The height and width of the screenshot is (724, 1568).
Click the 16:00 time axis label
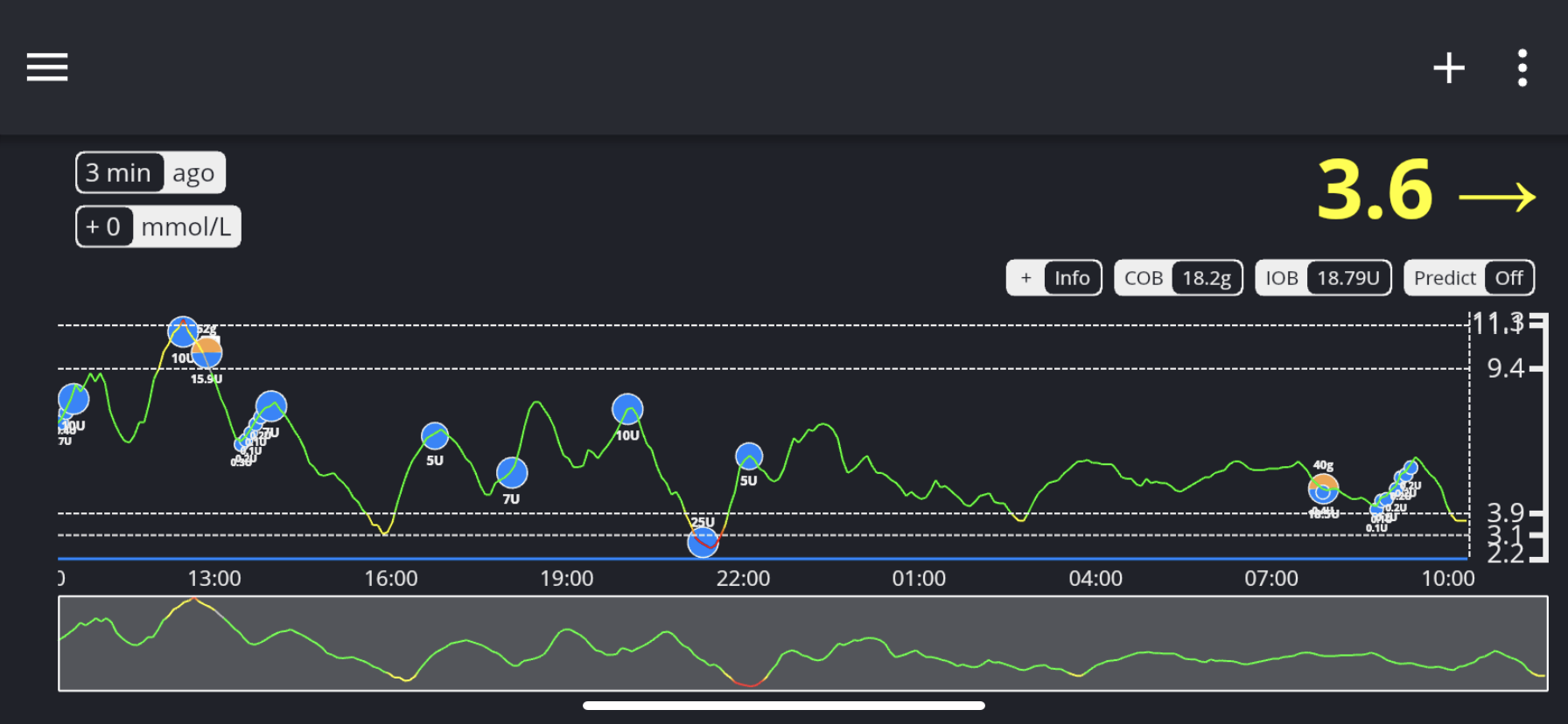(x=390, y=579)
